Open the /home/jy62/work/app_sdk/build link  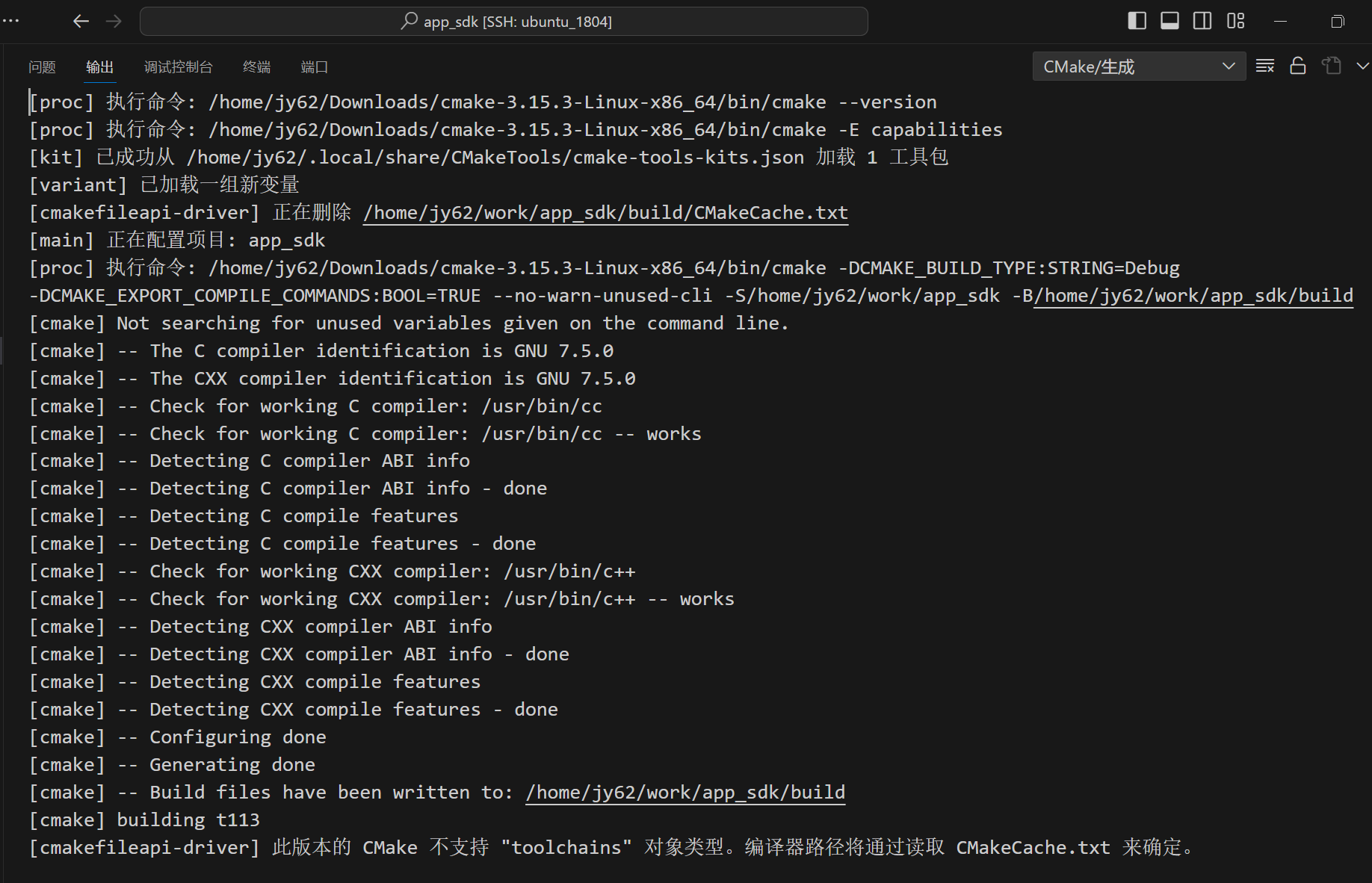685,792
